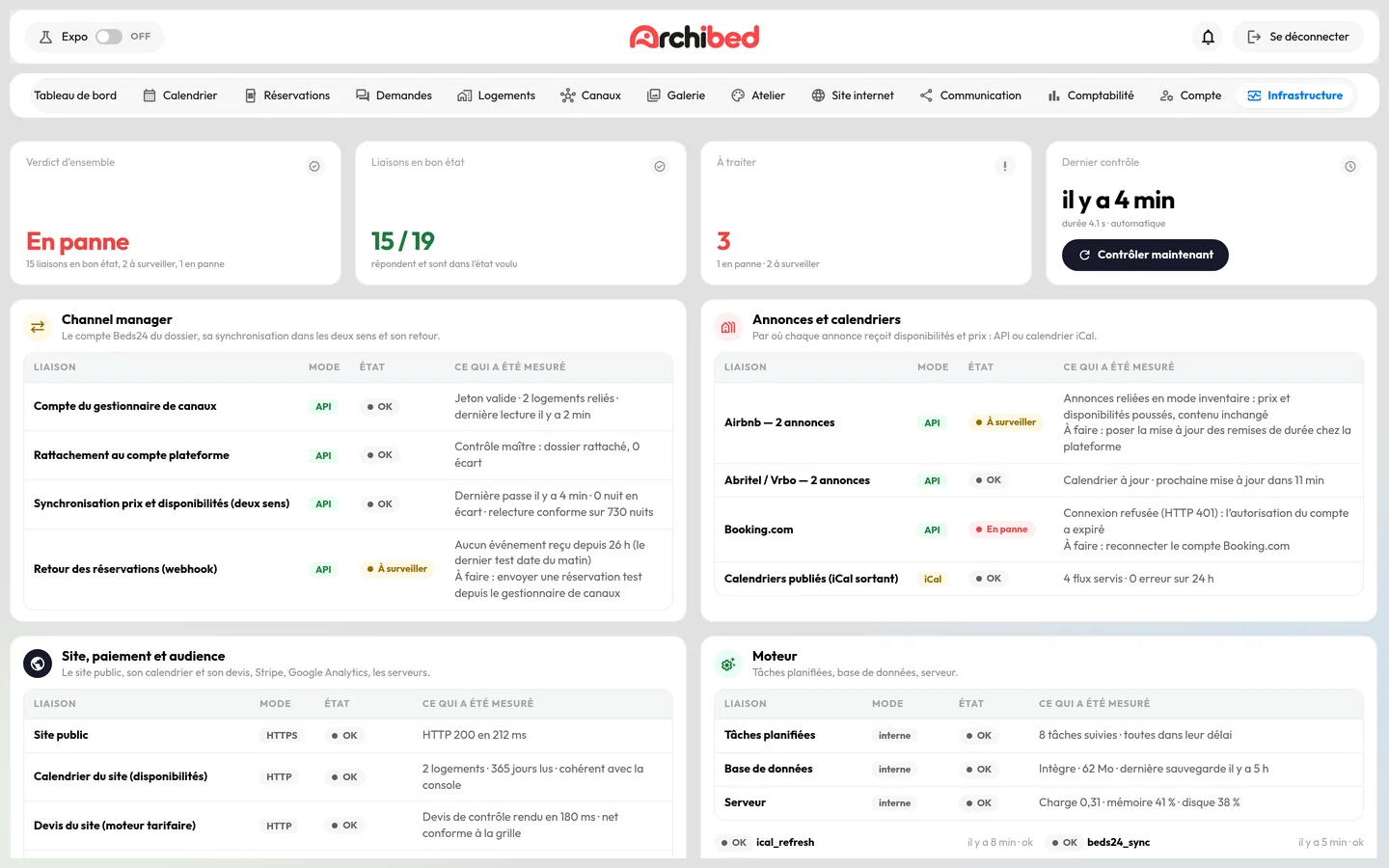
Task: Click the Serveur row label
Action: (x=745, y=802)
